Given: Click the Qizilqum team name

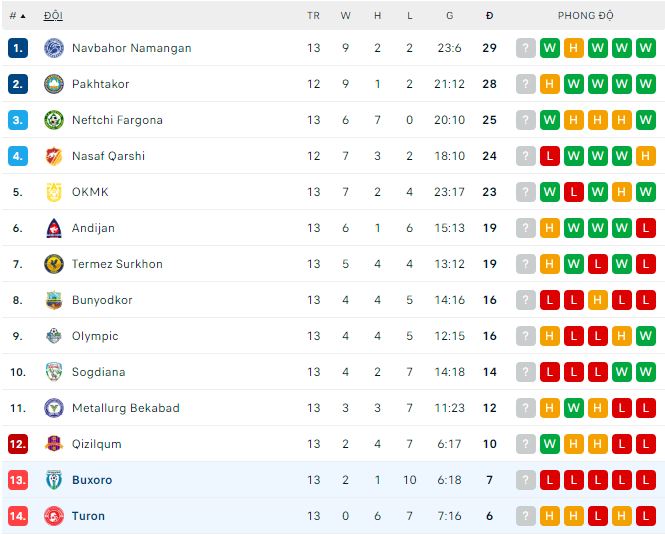Looking at the screenshot, I should coord(96,444).
